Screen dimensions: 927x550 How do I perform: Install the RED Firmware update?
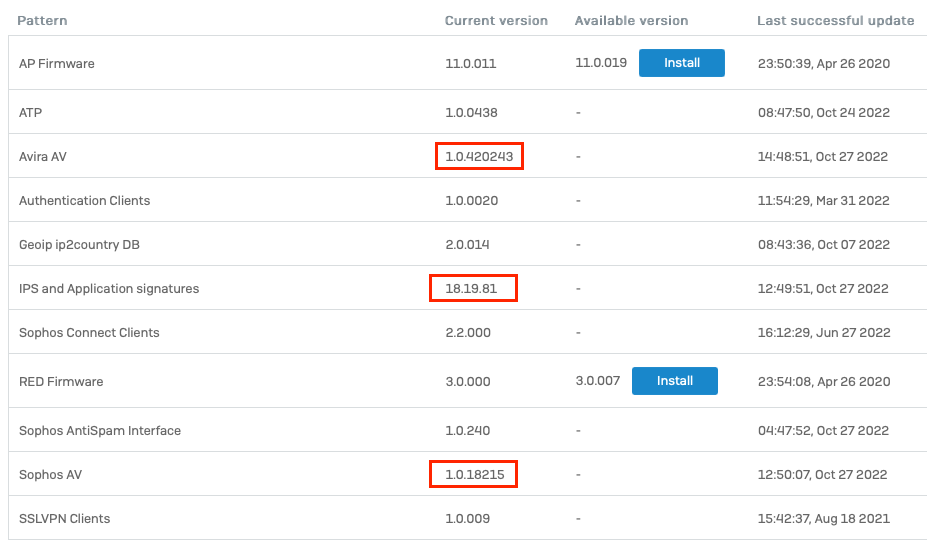tap(675, 381)
